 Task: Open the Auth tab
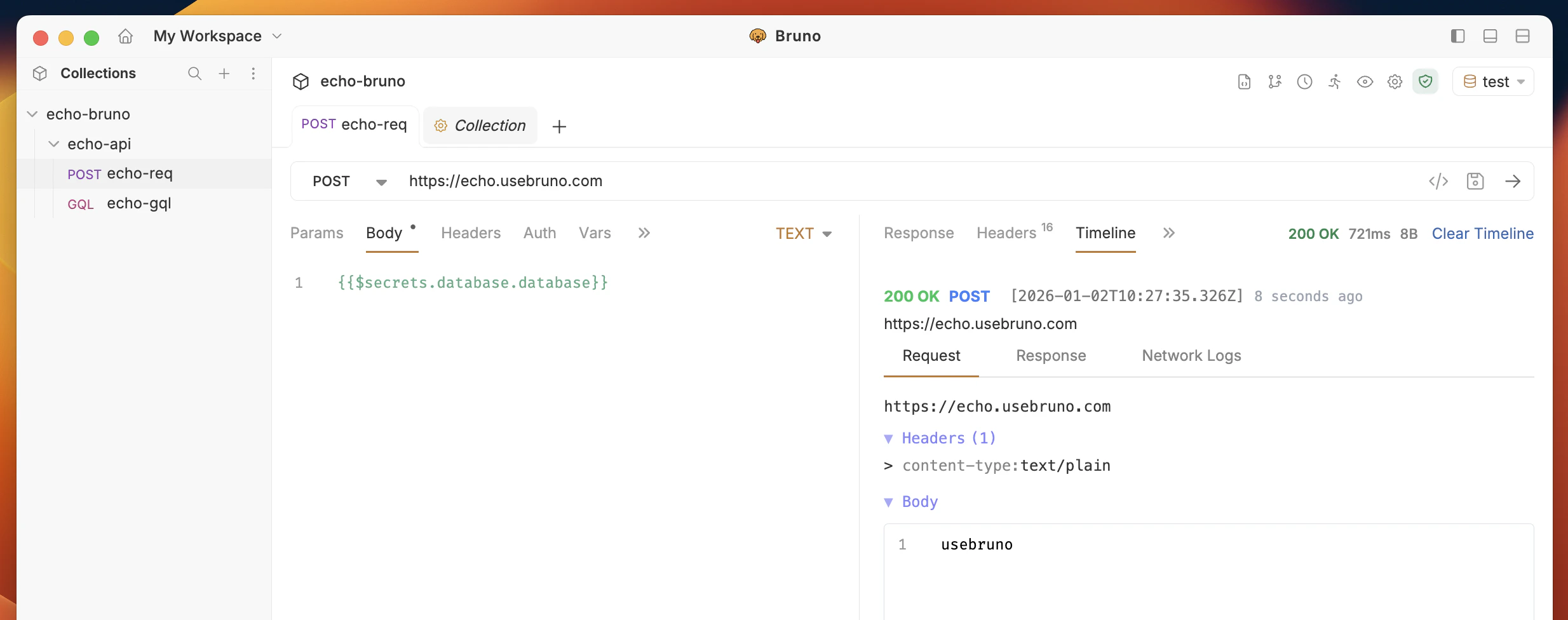[x=540, y=233]
